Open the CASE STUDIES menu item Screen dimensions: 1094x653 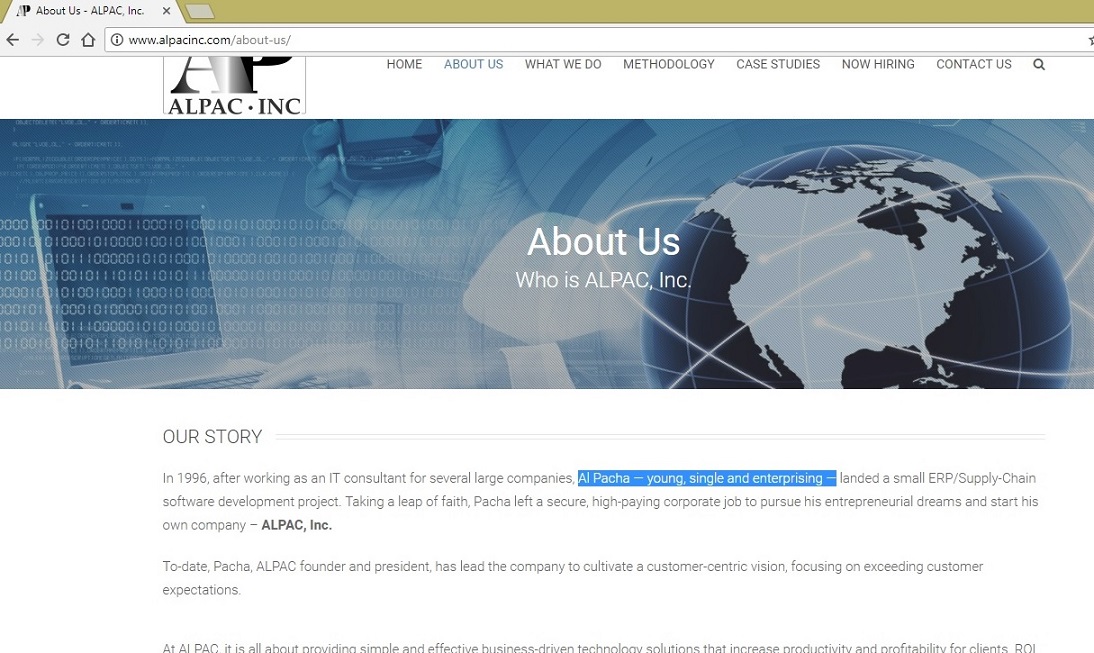(x=778, y=64)
